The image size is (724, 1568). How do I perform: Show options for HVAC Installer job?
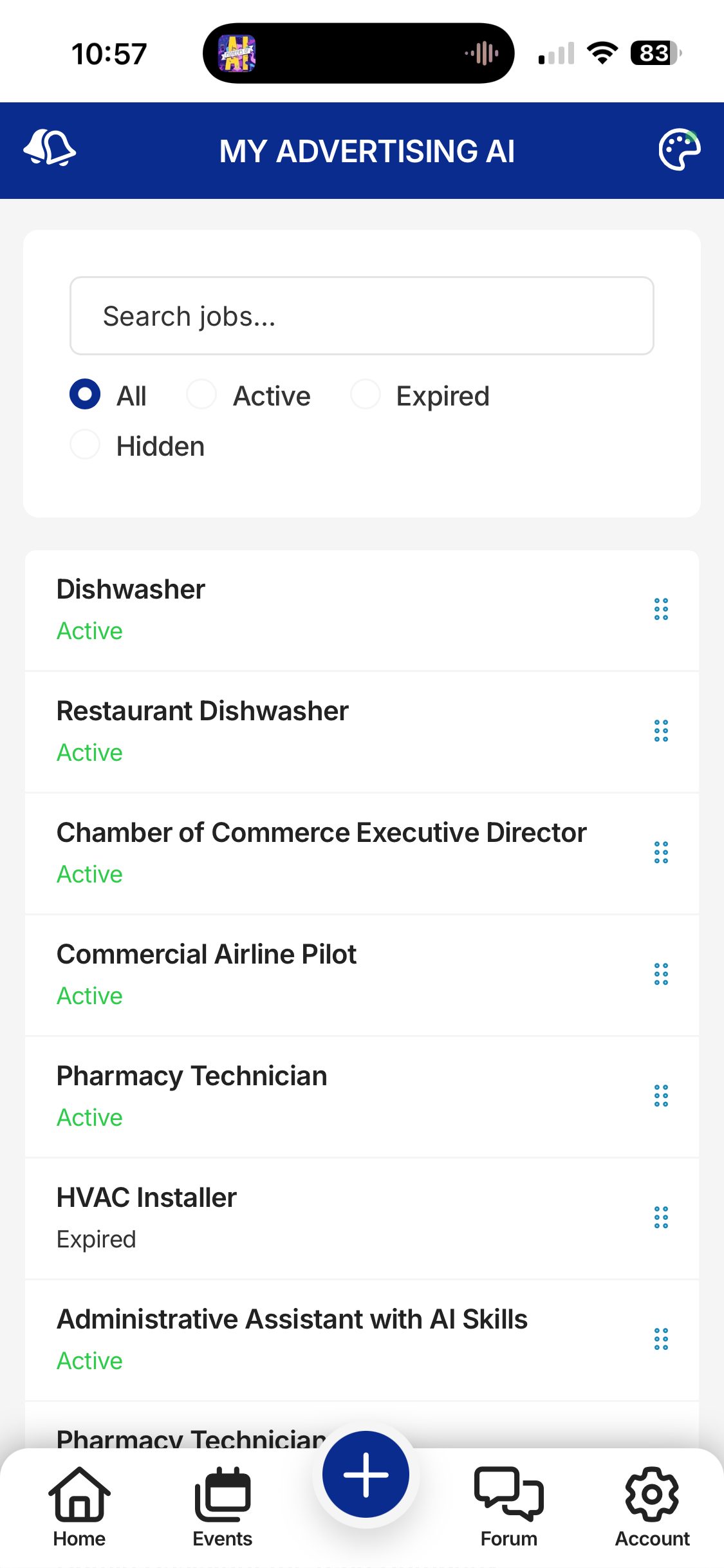click(661, 1217)
